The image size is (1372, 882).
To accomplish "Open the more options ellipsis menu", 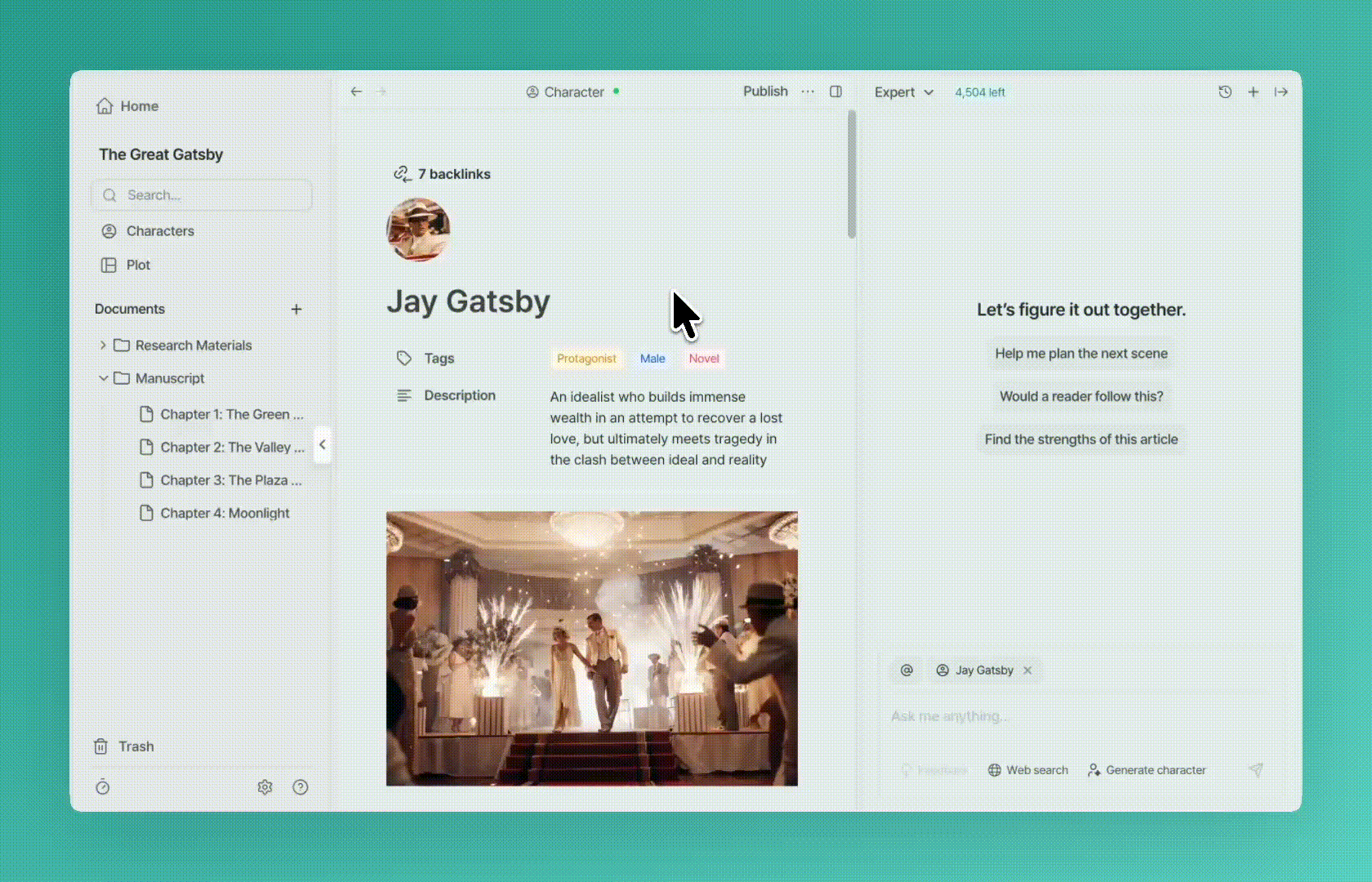I will tap(808, 91).
